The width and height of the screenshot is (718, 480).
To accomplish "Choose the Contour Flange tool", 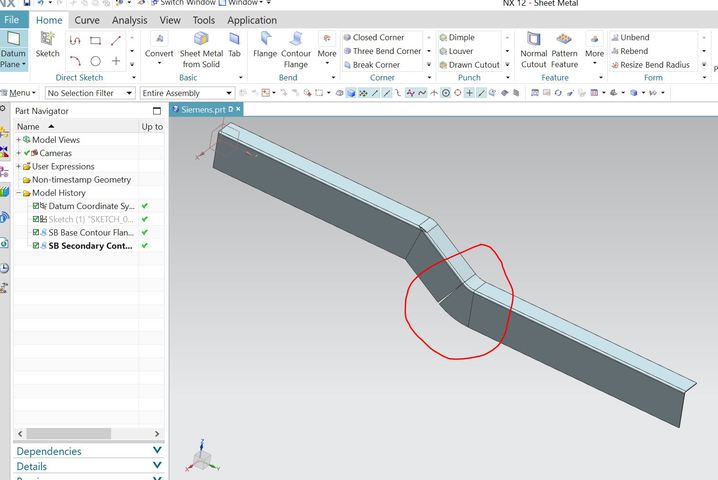I will tap(296, 44).
